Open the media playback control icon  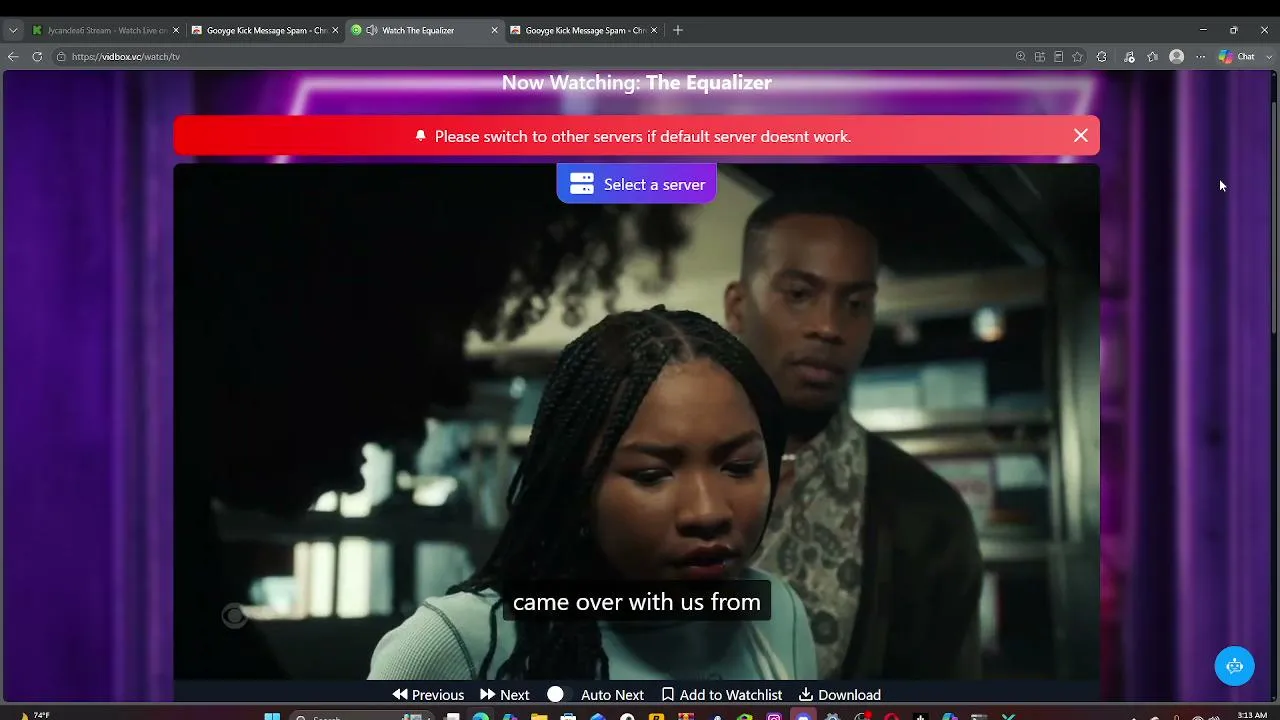pyautogui.click(x=1129, y=57)
